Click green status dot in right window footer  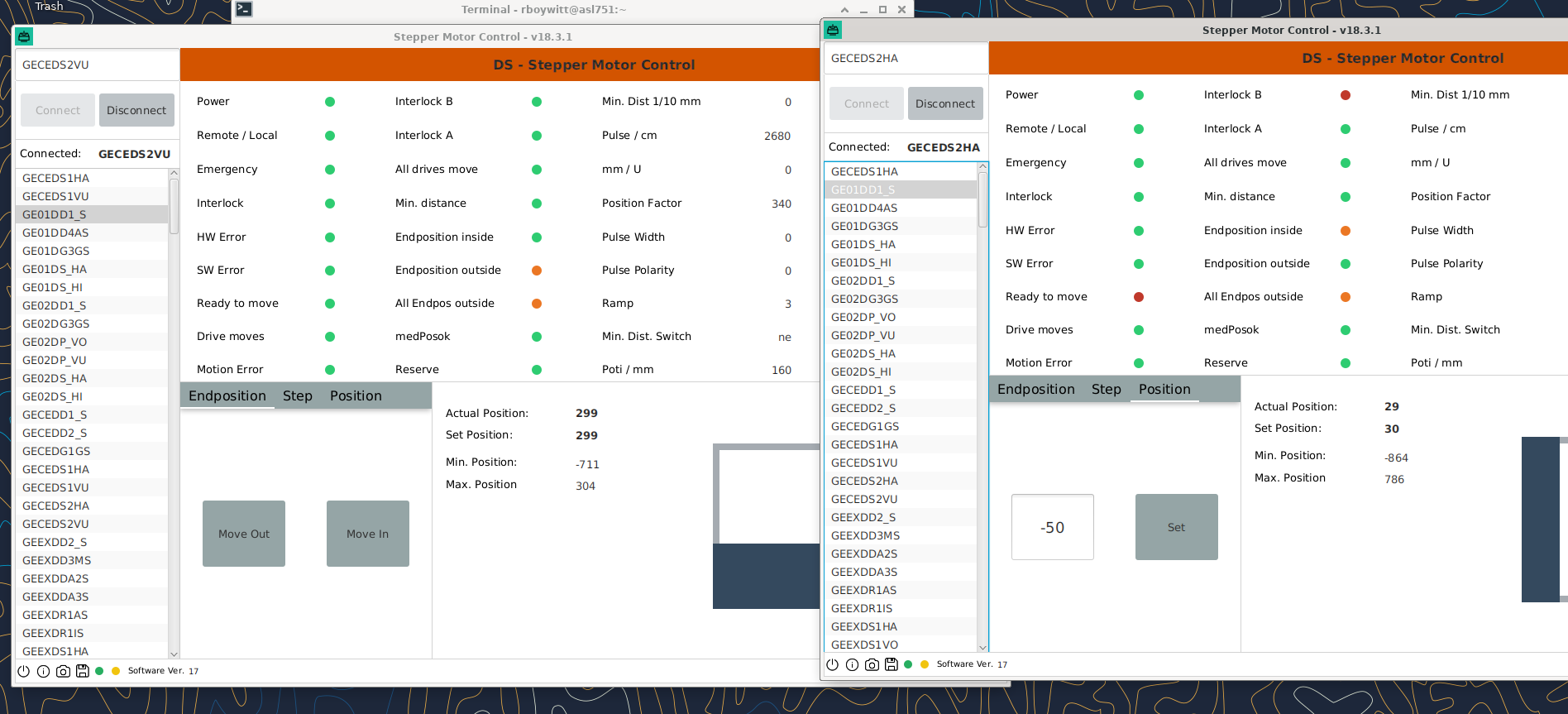tap(908, 664)
